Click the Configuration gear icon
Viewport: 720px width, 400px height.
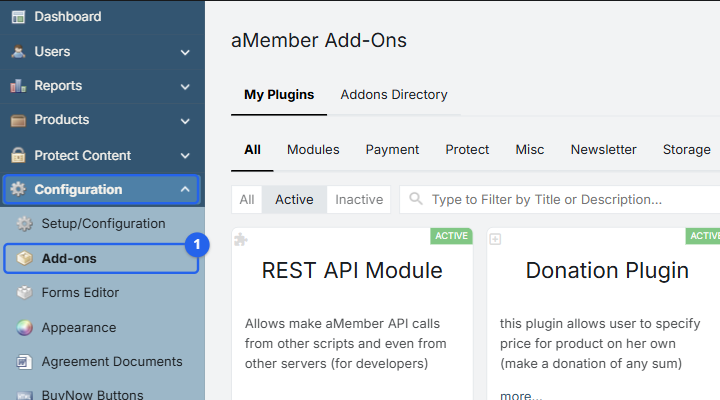coord(18,189)
